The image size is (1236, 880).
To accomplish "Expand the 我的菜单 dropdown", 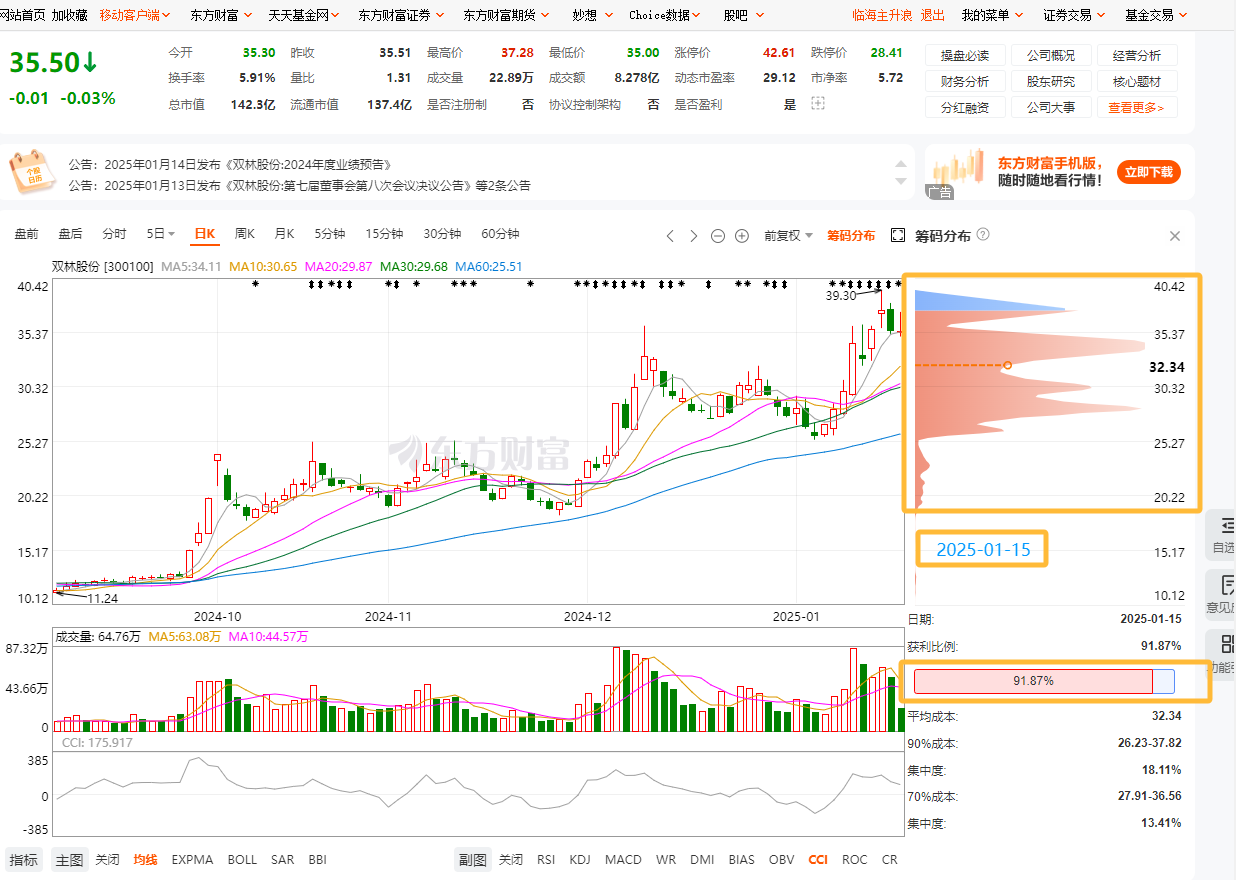I will (992, 15).
